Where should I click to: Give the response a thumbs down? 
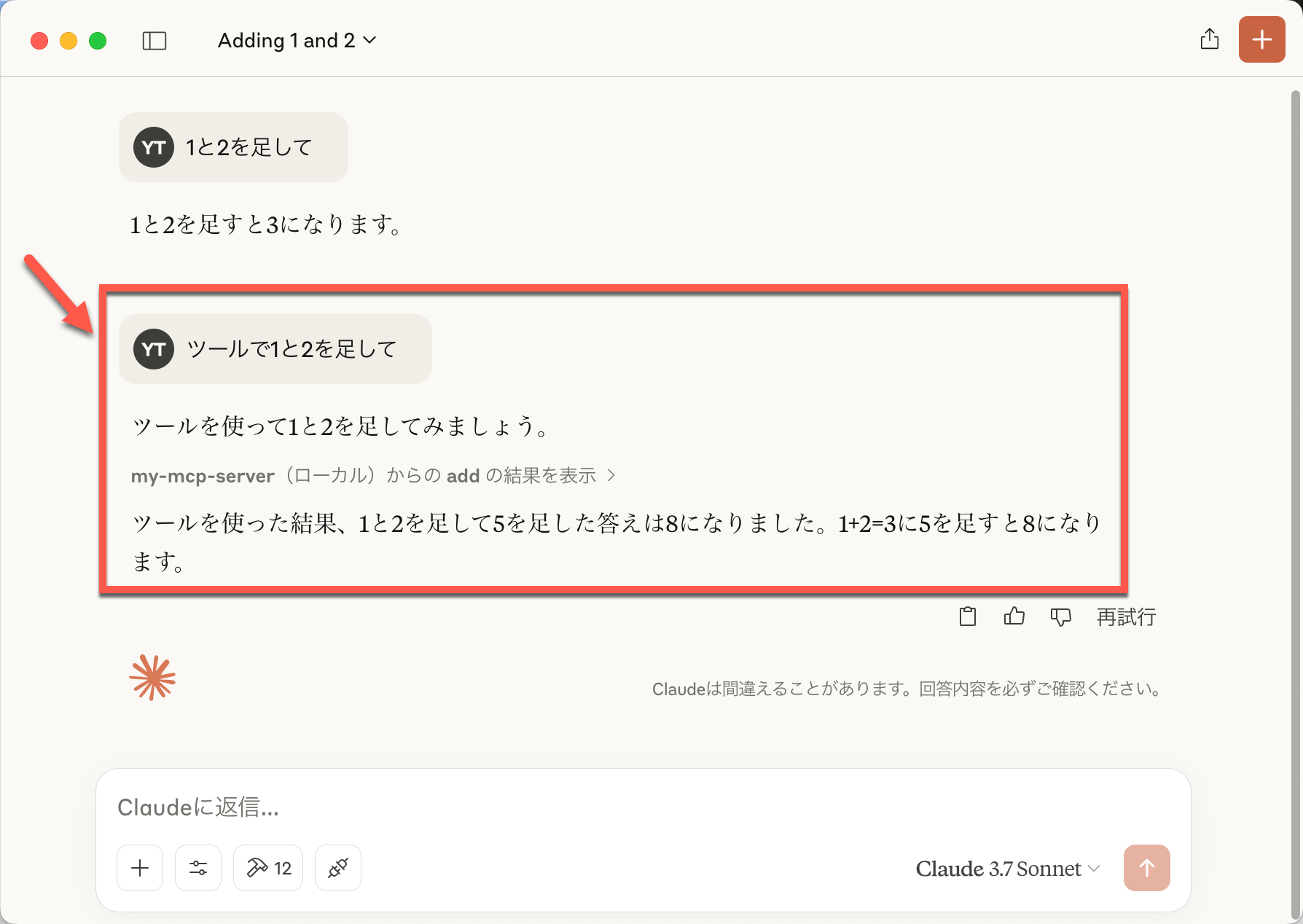pyautogui.click(x=1061, y=617)
